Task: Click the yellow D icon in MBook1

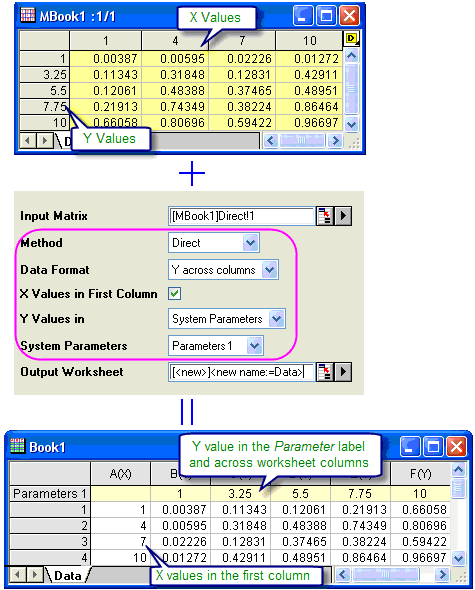Action: [352, 38]
